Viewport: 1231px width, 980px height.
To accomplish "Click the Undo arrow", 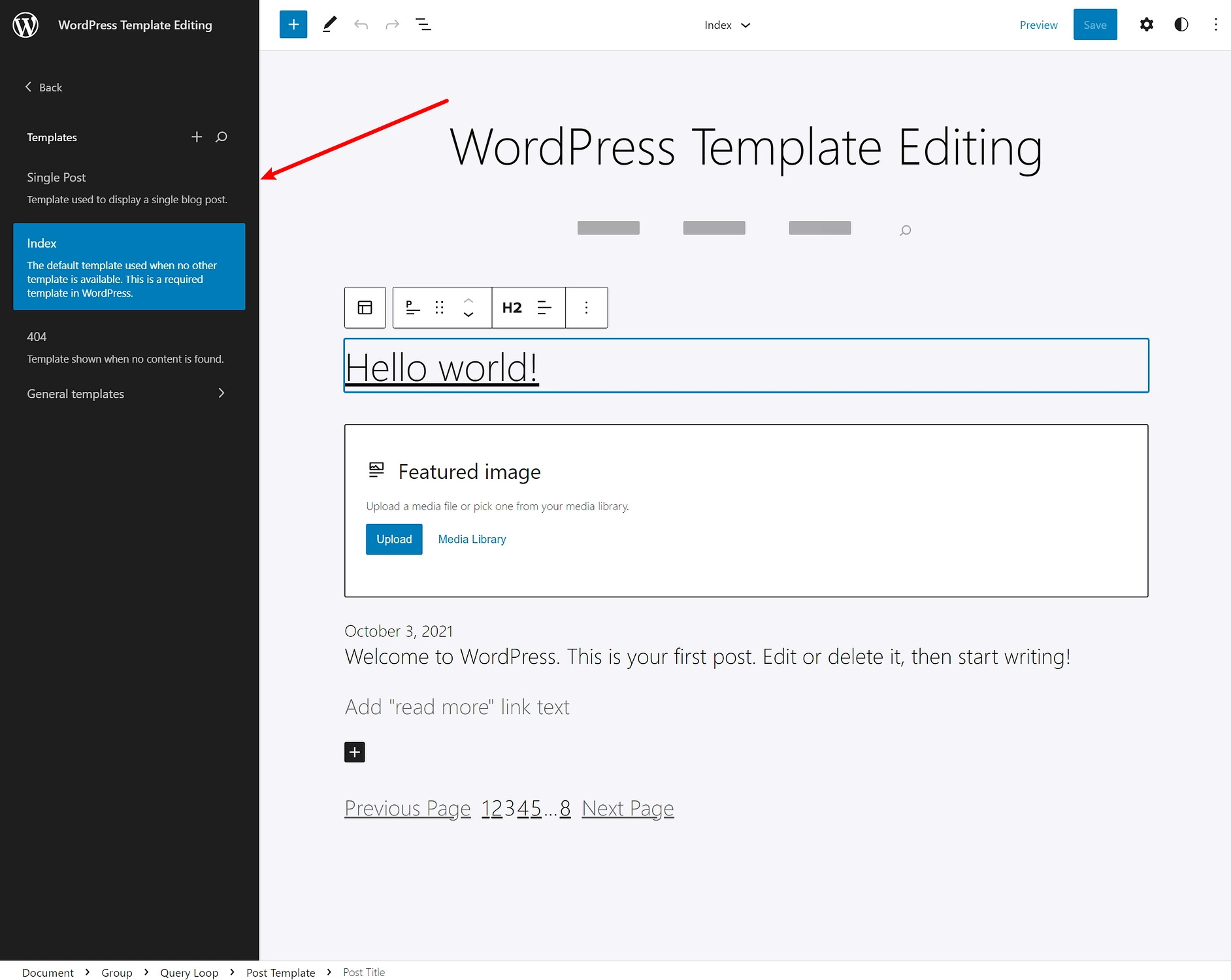I will tap(361, 25).
